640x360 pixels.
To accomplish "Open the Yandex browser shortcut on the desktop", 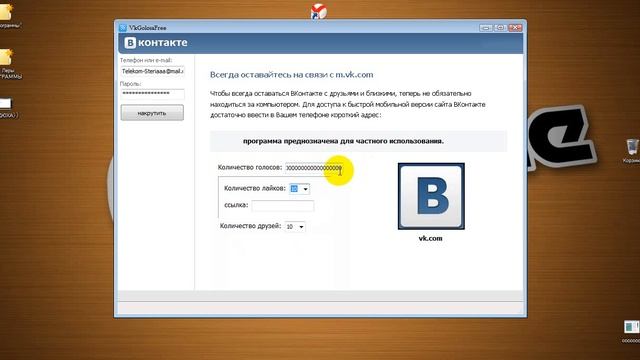I will click(x=318, y=11).
